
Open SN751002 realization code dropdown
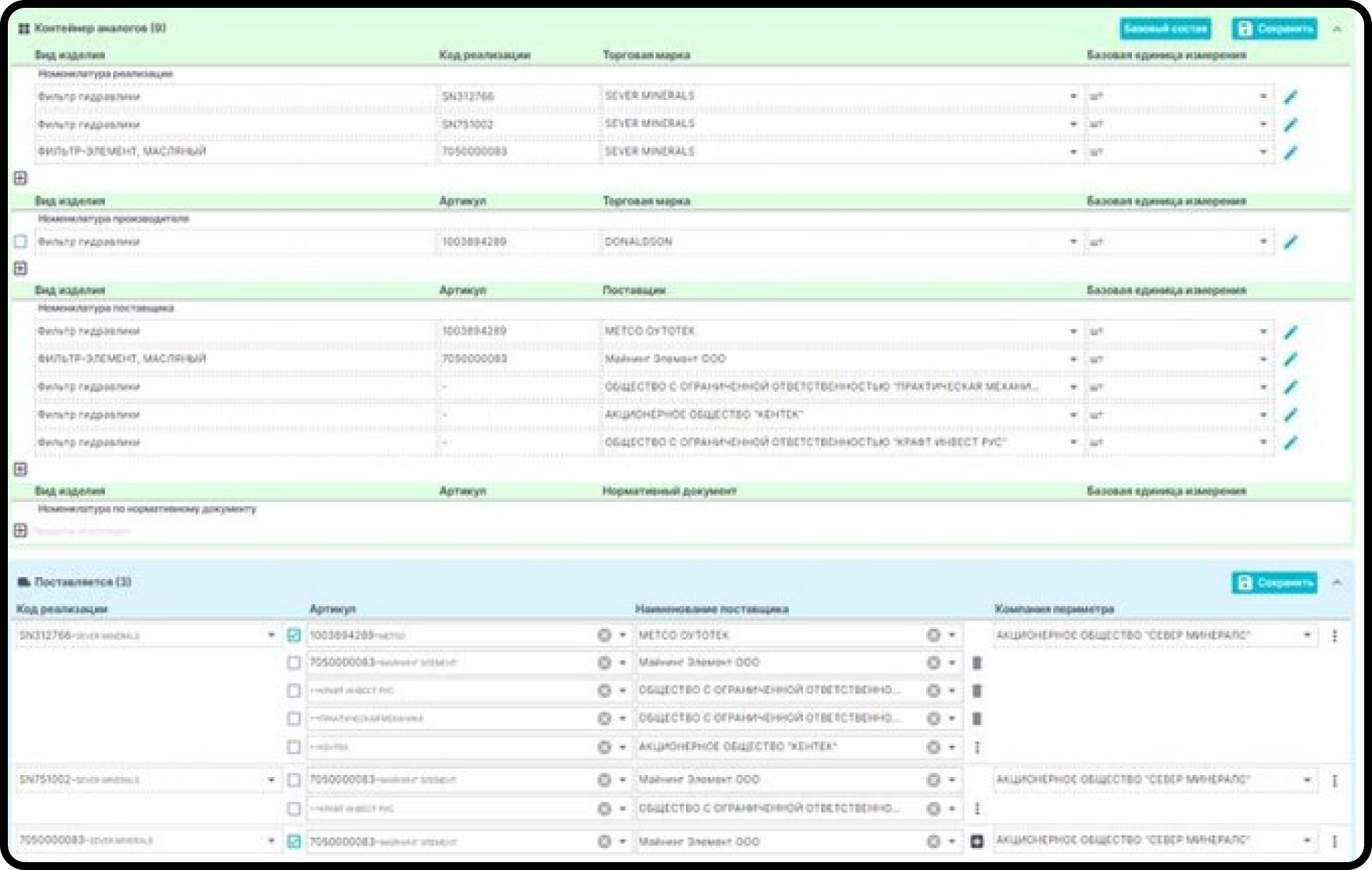click(271, 780)
